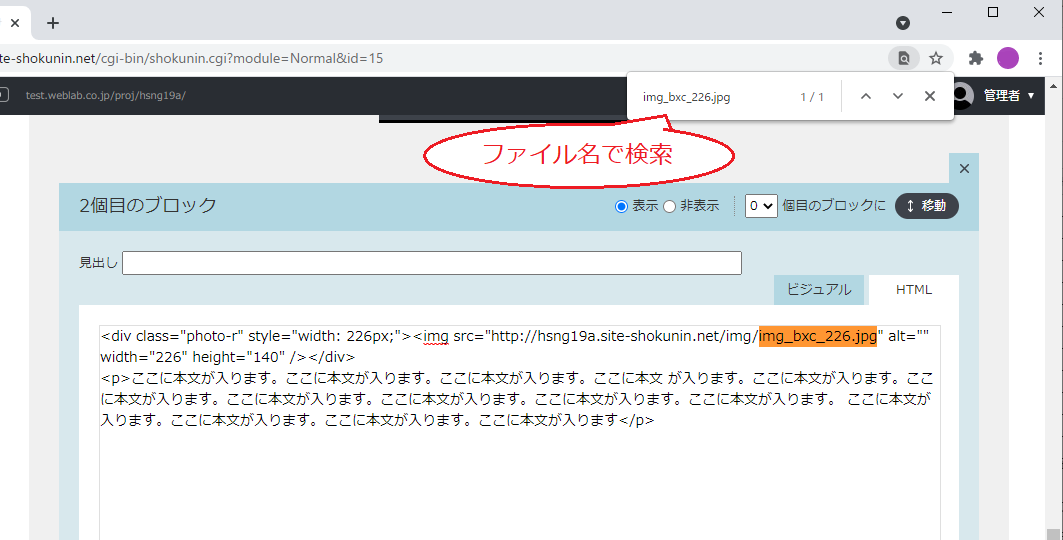The width and height of the screenshot is (1063, 540).
Task: Switch to the HTML tab
Action: click(913, 290)
